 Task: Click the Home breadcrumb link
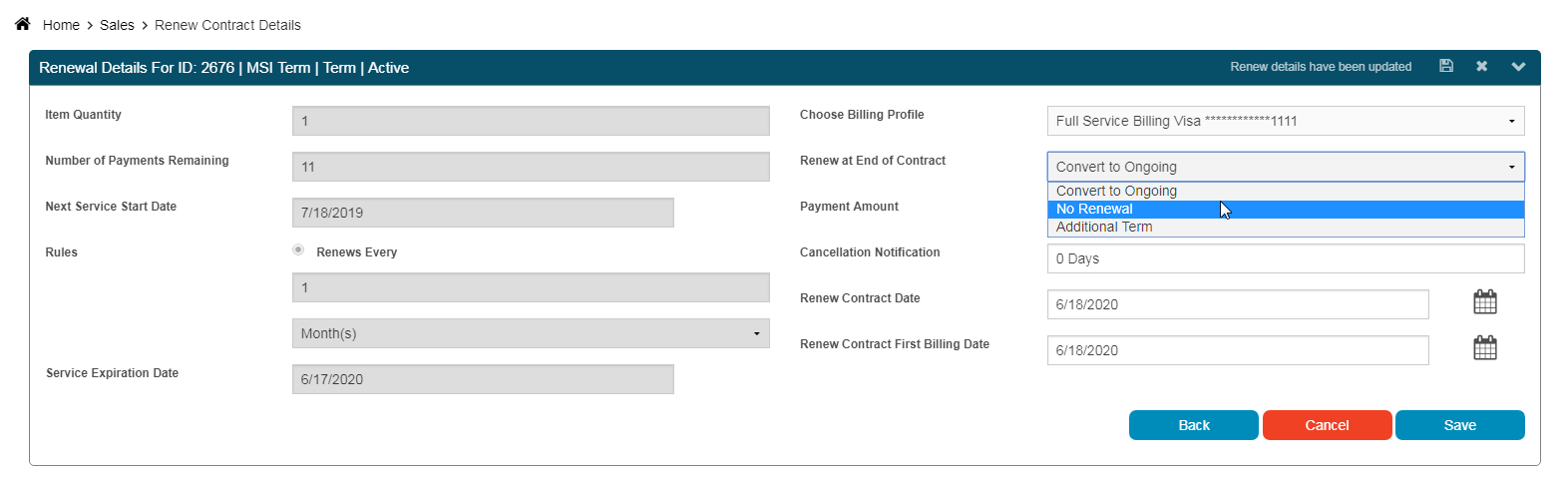61,25
